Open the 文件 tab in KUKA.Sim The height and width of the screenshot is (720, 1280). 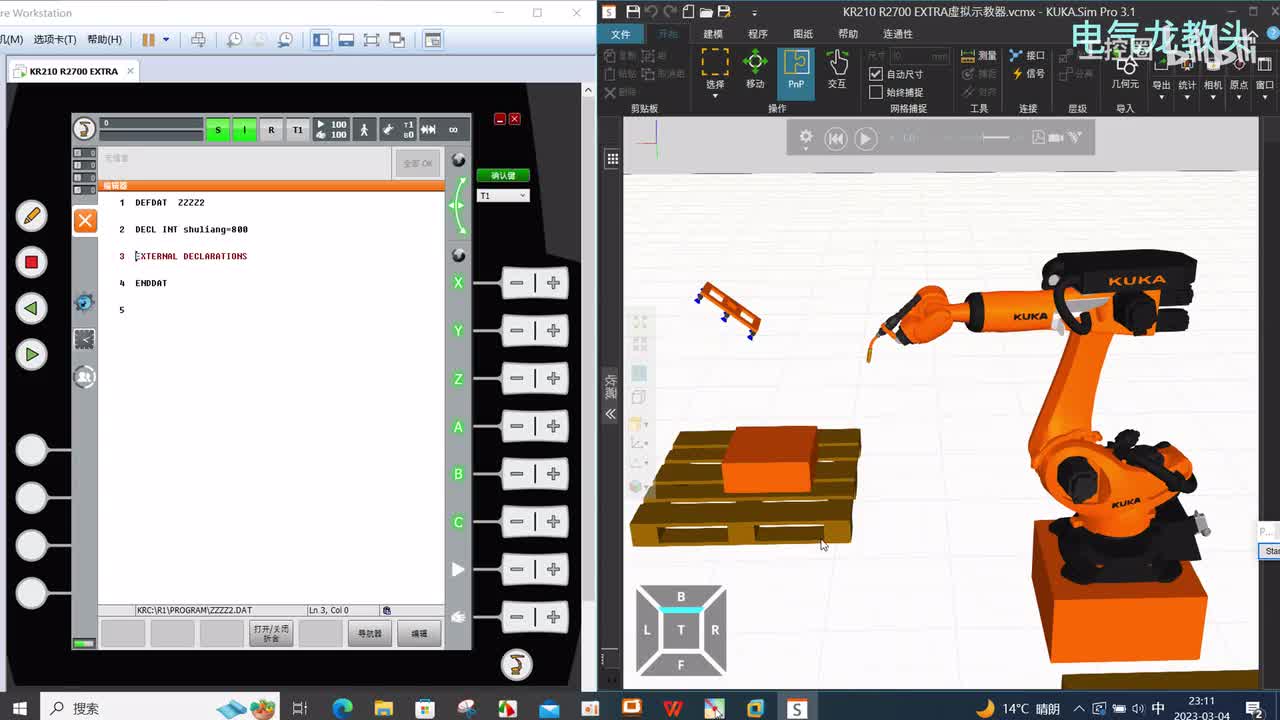tap(620, 34)
